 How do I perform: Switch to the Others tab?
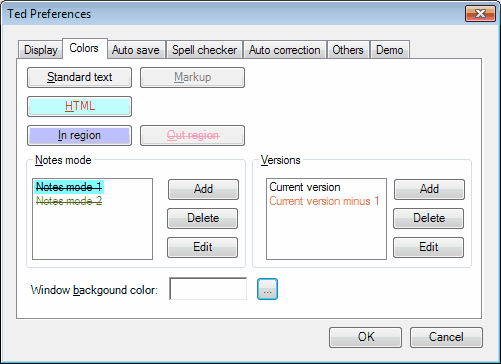348,50
